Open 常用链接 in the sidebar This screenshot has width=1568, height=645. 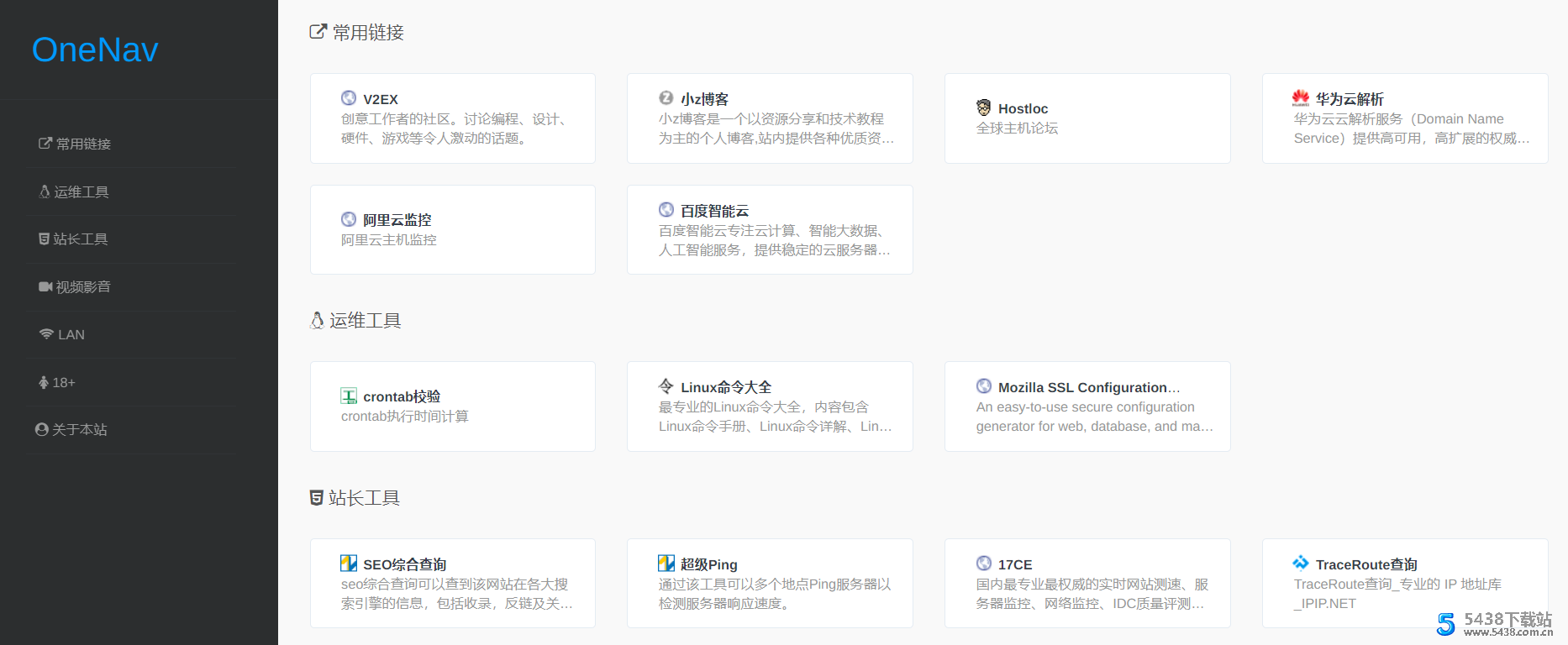(x=76, y=144)
